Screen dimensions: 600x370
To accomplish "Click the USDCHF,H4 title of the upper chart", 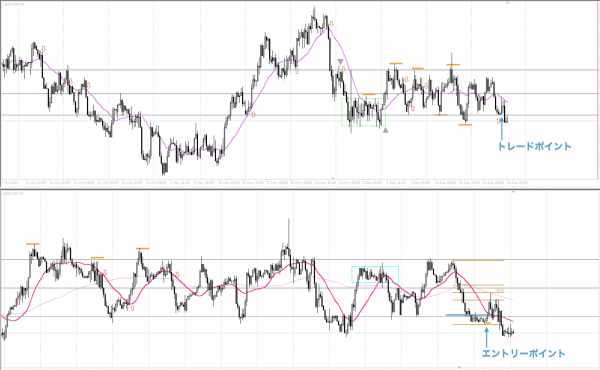I will point(13,4).
